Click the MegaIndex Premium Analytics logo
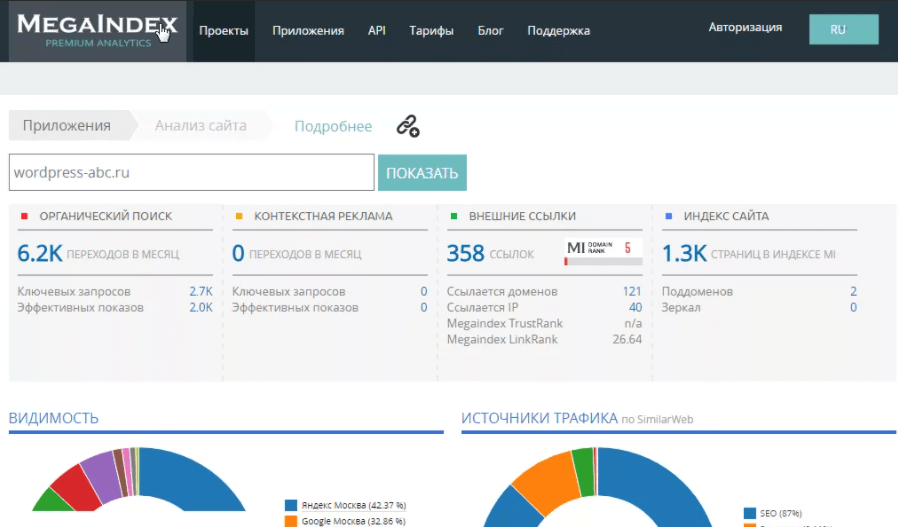898x527 pixels. [x=97, y=30]
